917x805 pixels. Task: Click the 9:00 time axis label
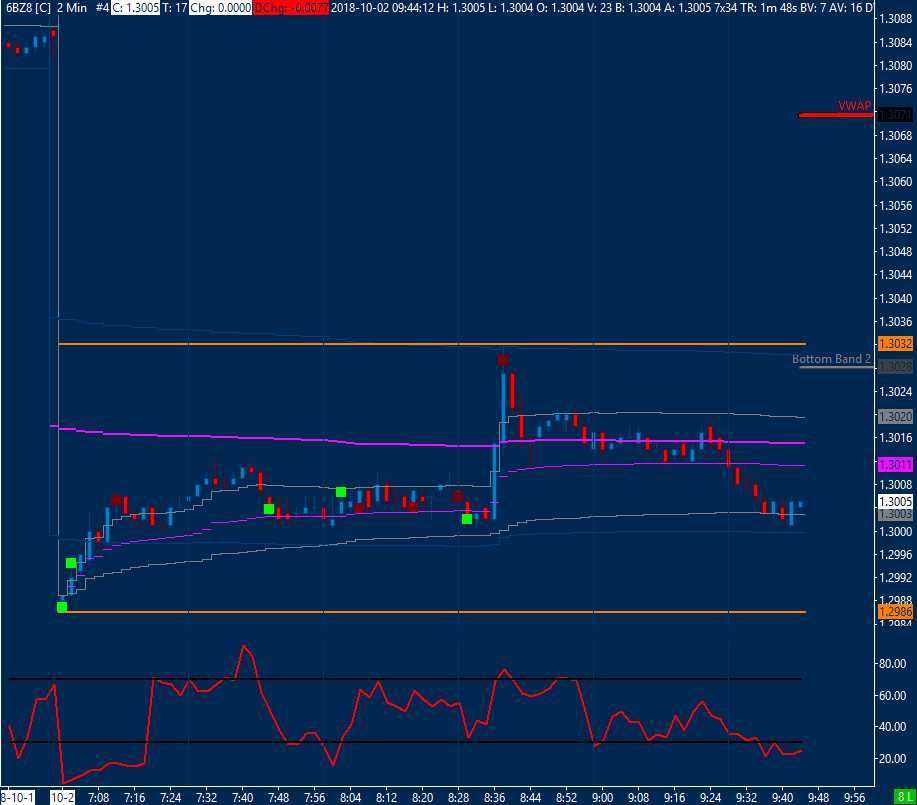602,797
